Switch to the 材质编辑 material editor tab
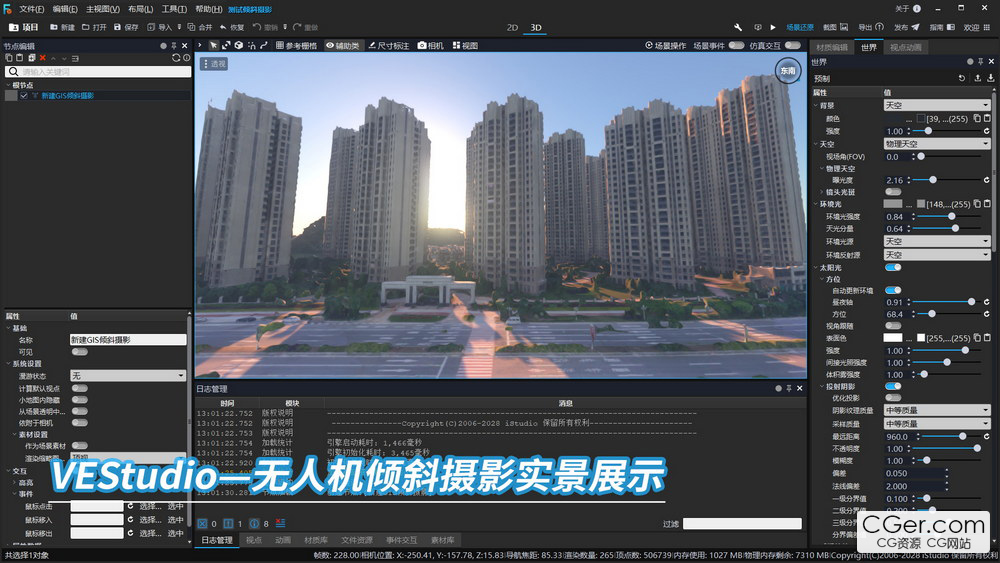Image resolution: width=1000 pixels, height=563 pixels. point(832,47)
